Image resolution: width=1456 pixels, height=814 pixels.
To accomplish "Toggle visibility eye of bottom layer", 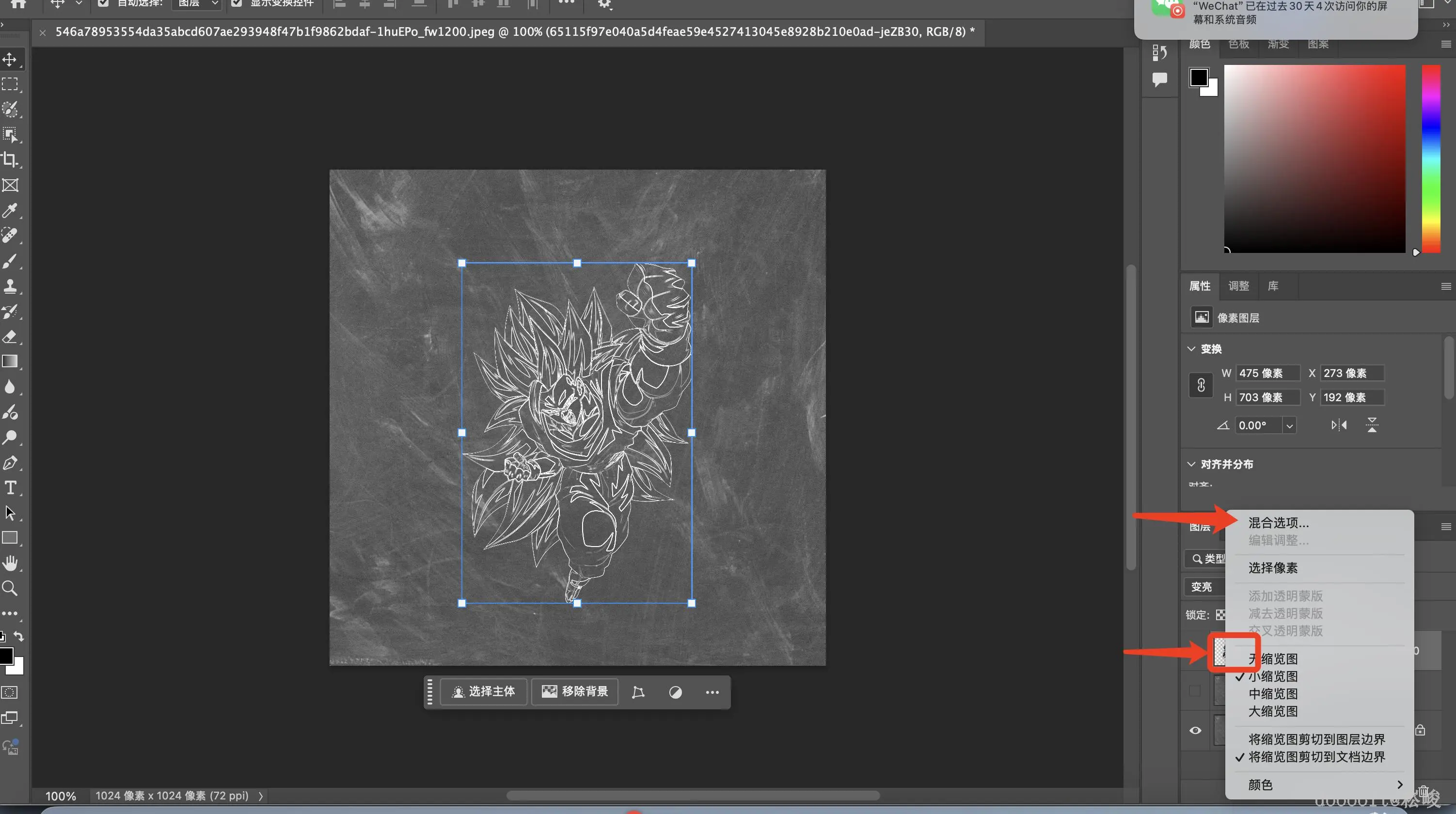I will 1195,730.
